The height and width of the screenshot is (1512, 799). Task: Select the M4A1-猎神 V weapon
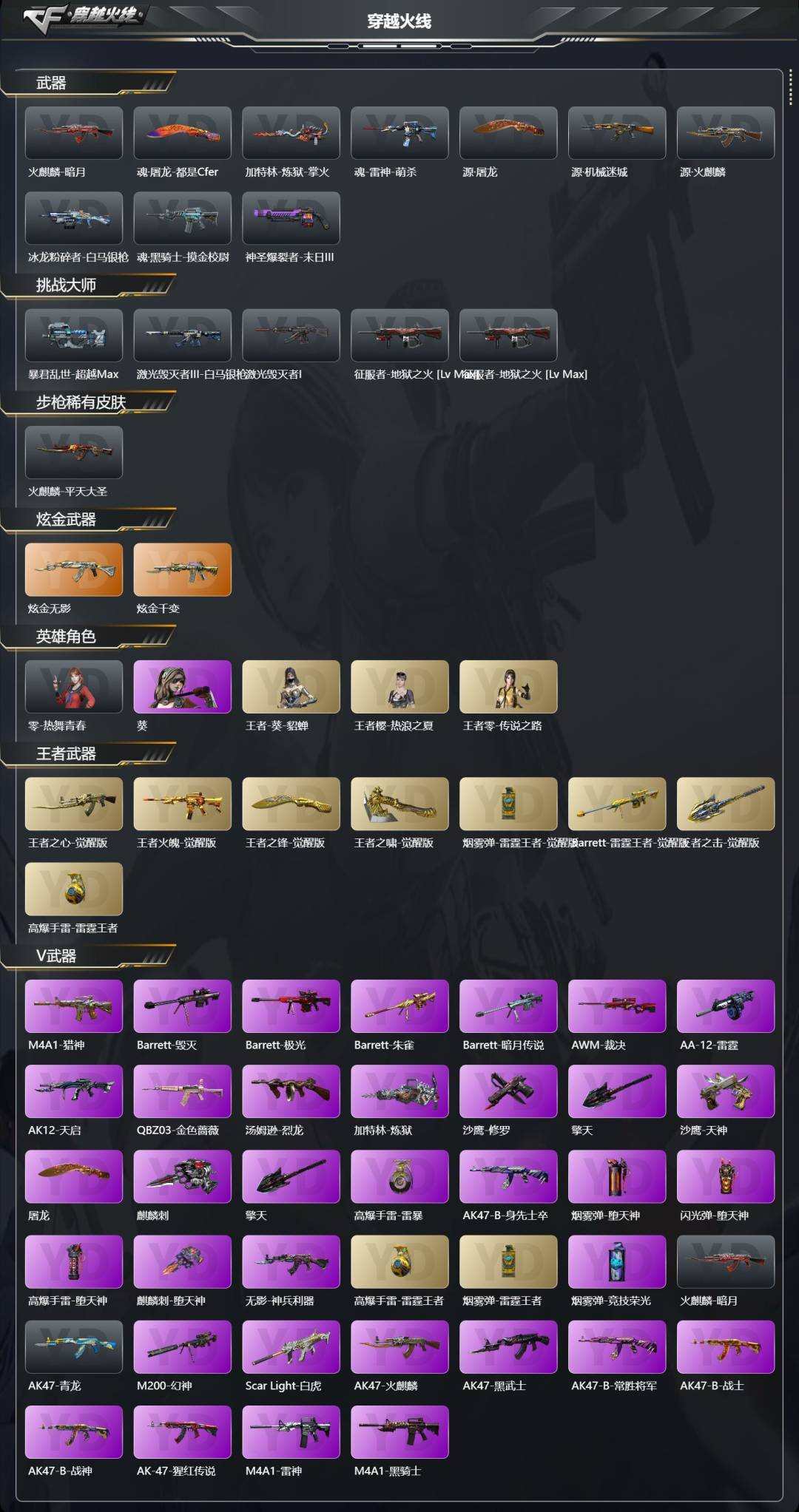(x=74, y=1006)
